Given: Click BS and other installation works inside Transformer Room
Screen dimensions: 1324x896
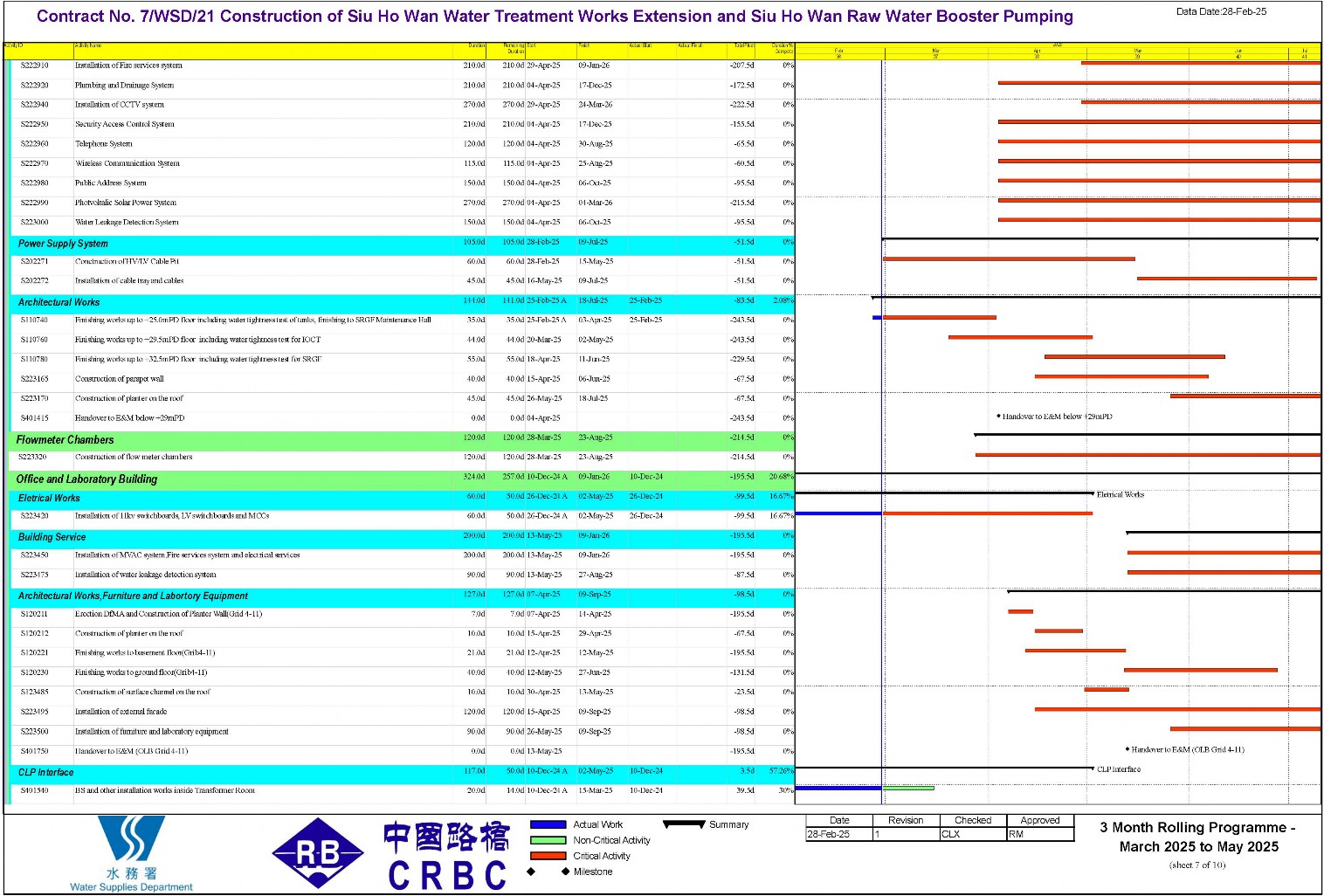Looking at the screenshot, I should pos(165,790).
